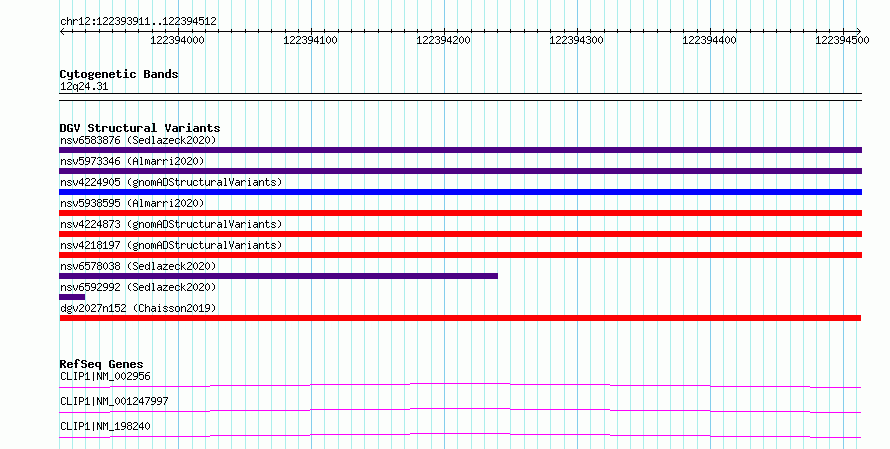Click ruler position label 122394100

310,40
